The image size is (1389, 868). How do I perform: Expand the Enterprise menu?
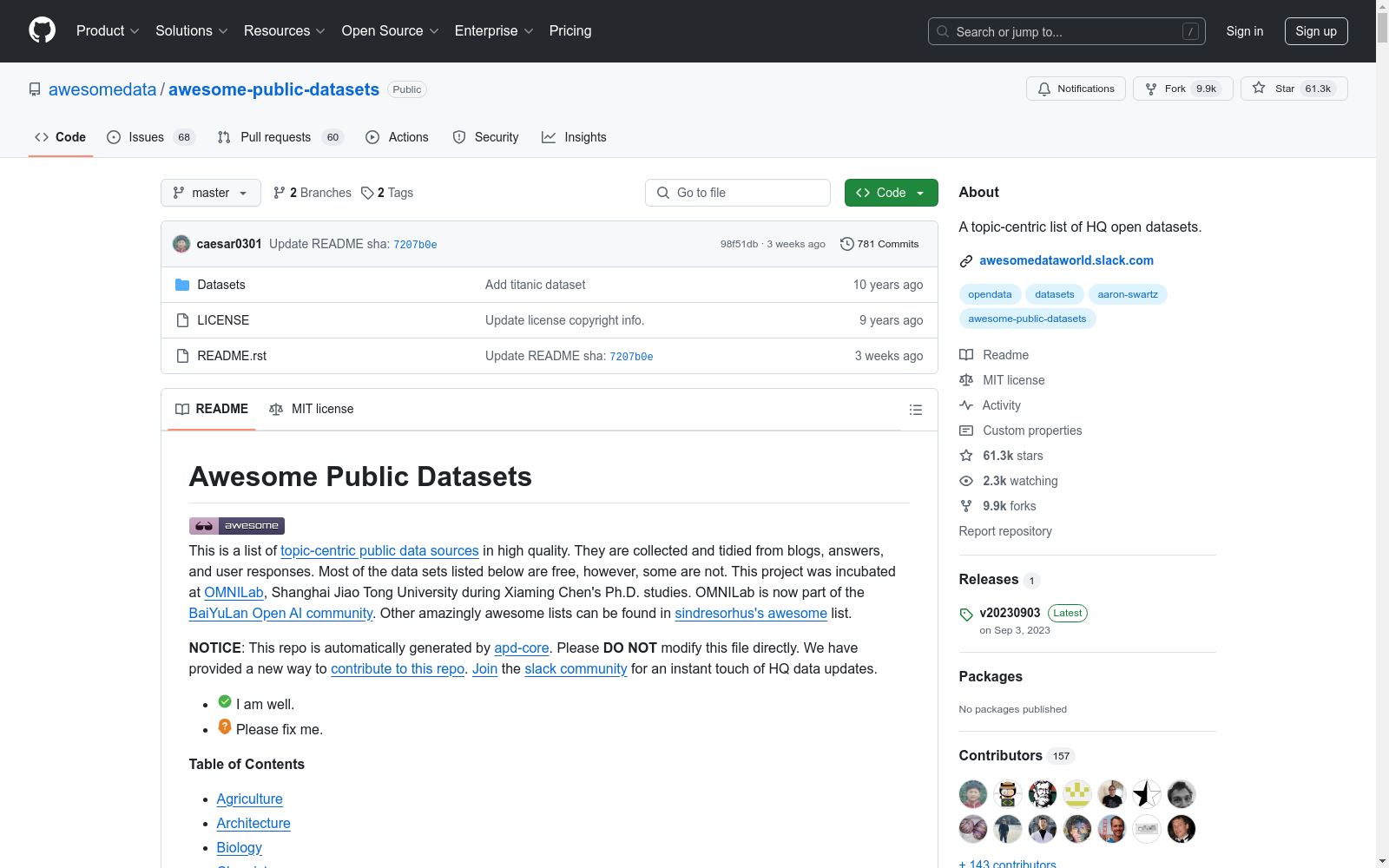point(494,30)
